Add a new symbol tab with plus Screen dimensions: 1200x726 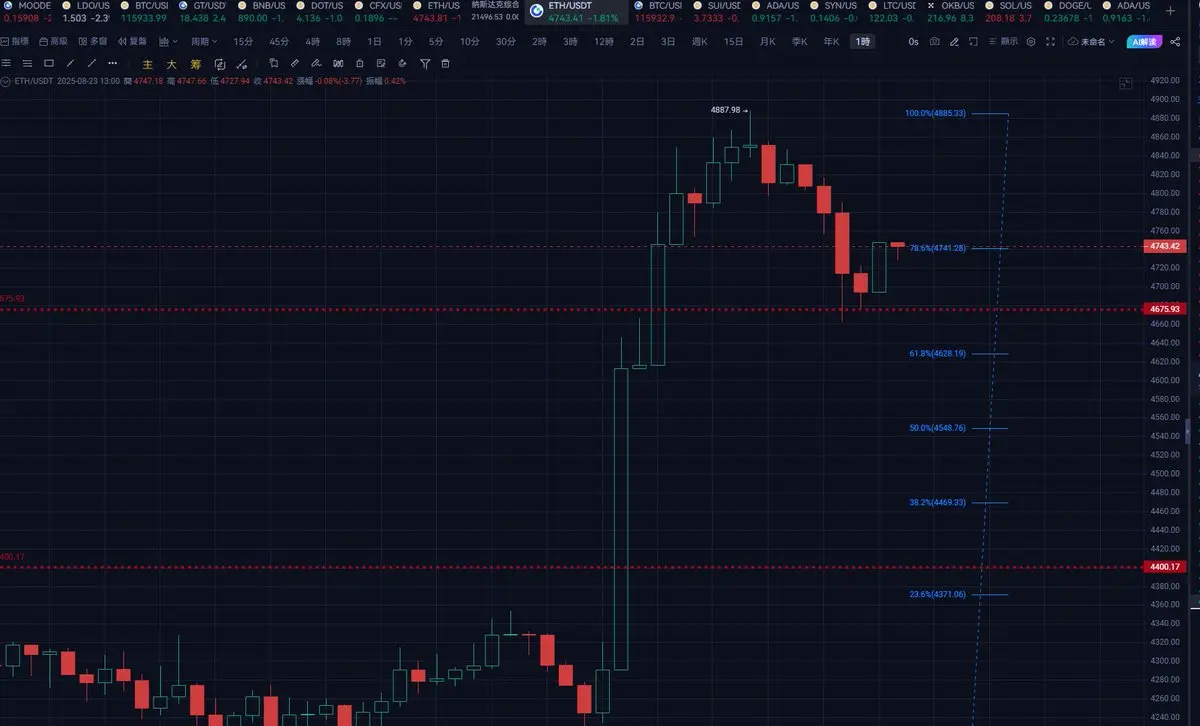pos(1170,11)
